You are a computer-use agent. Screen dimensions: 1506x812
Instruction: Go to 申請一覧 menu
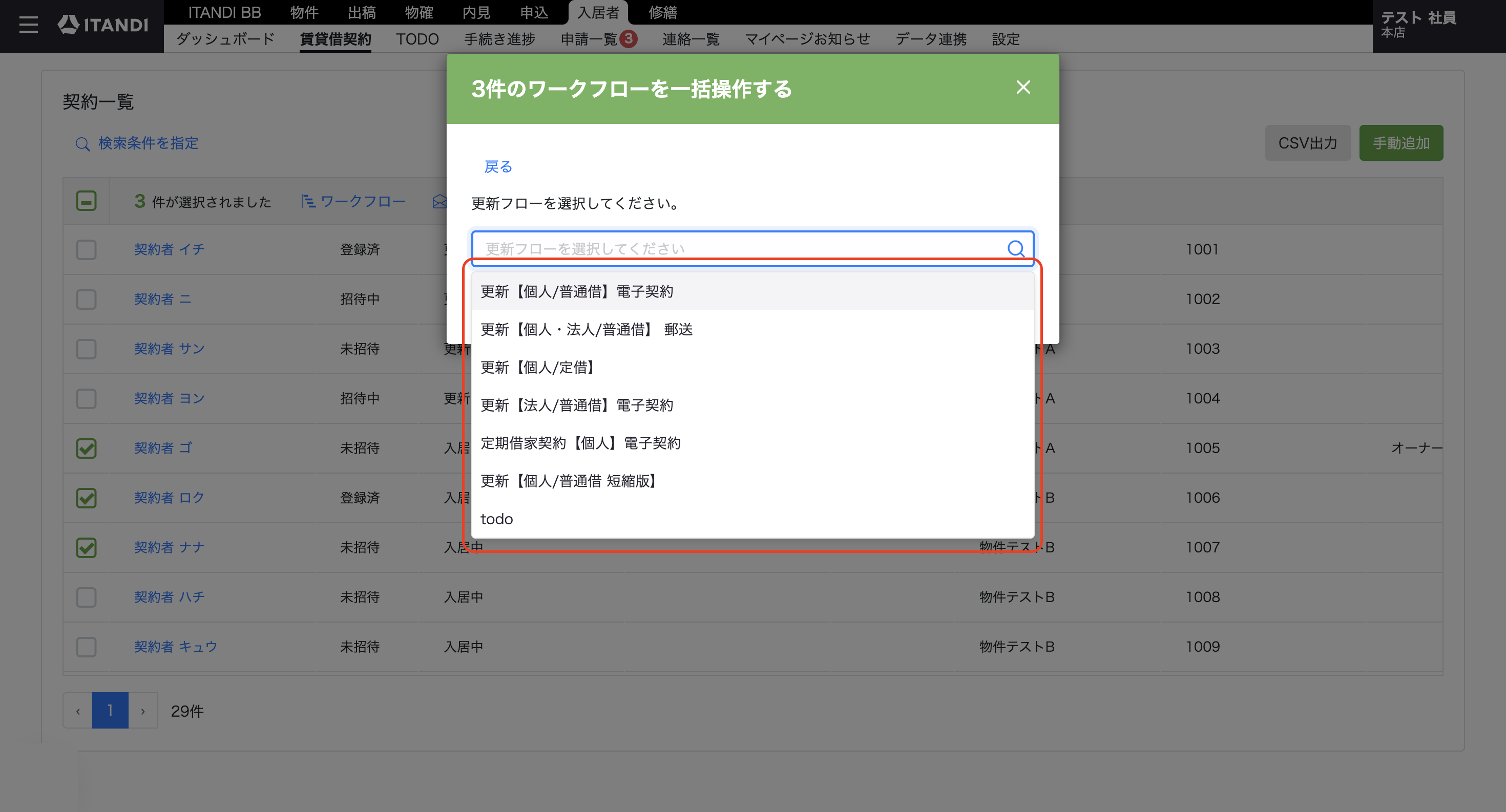(589, 39)
